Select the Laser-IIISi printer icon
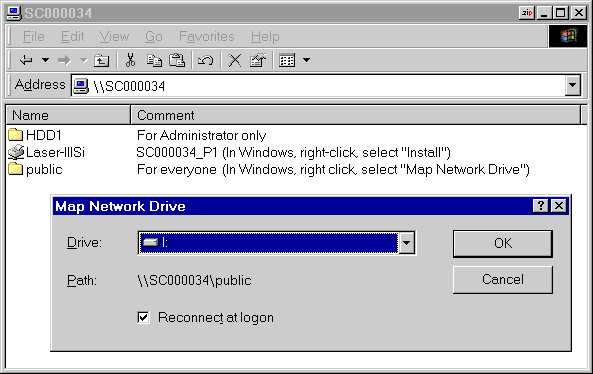 16,152
